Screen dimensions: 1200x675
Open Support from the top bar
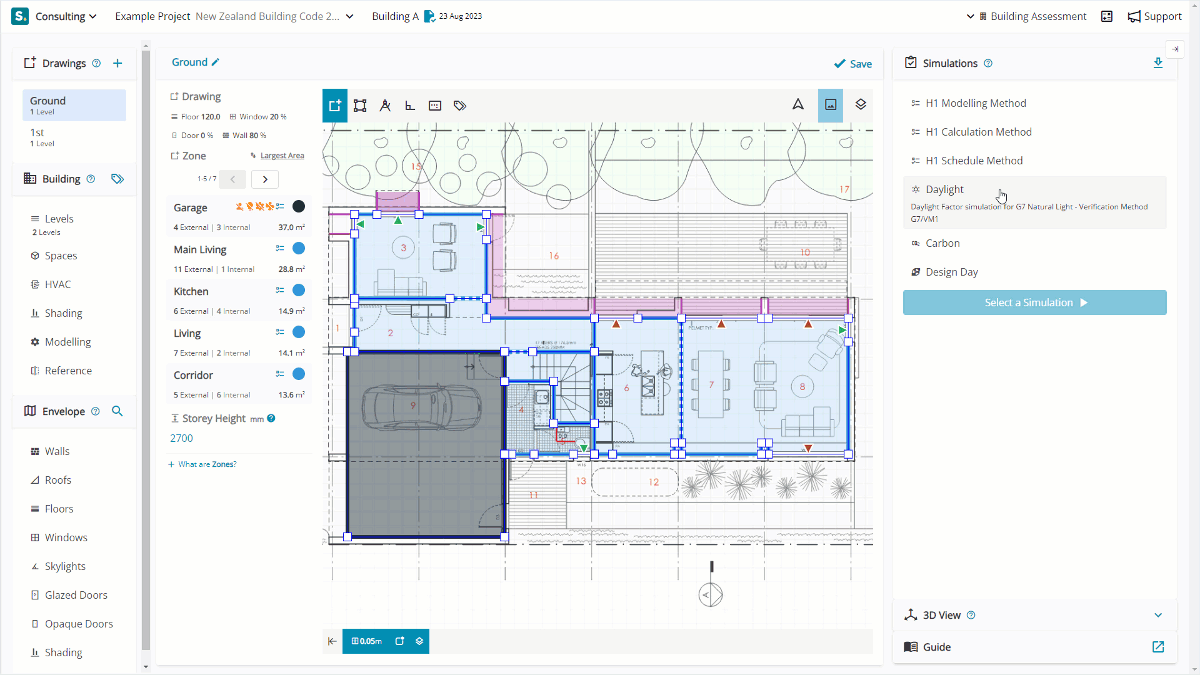coord(1155,16)
